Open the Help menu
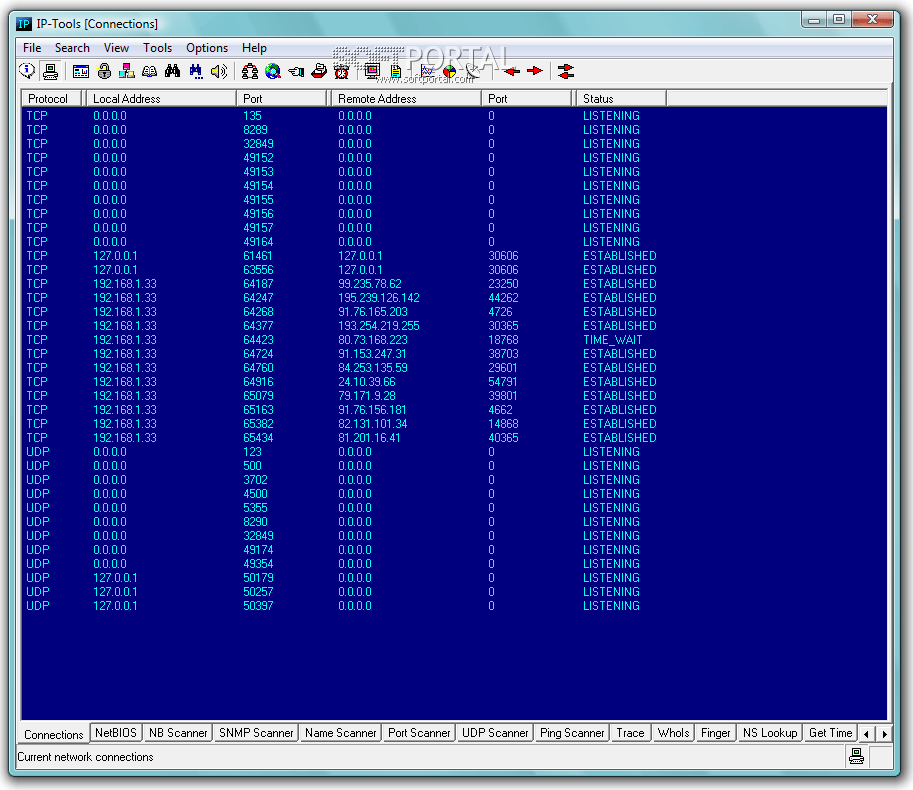 pos(254,48)
